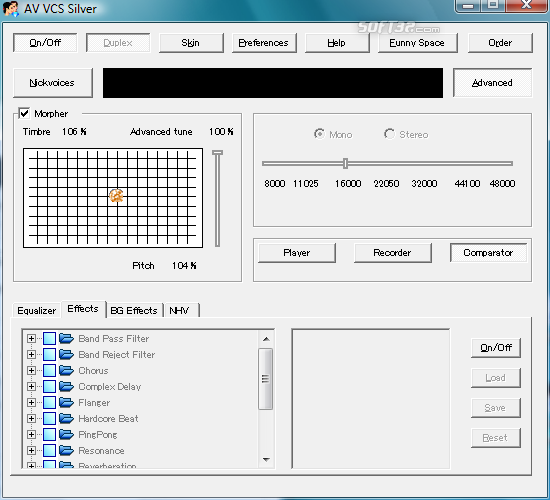Click the Reset button
This screenshot has width=550, height=500.
click(x=496, y=438)
